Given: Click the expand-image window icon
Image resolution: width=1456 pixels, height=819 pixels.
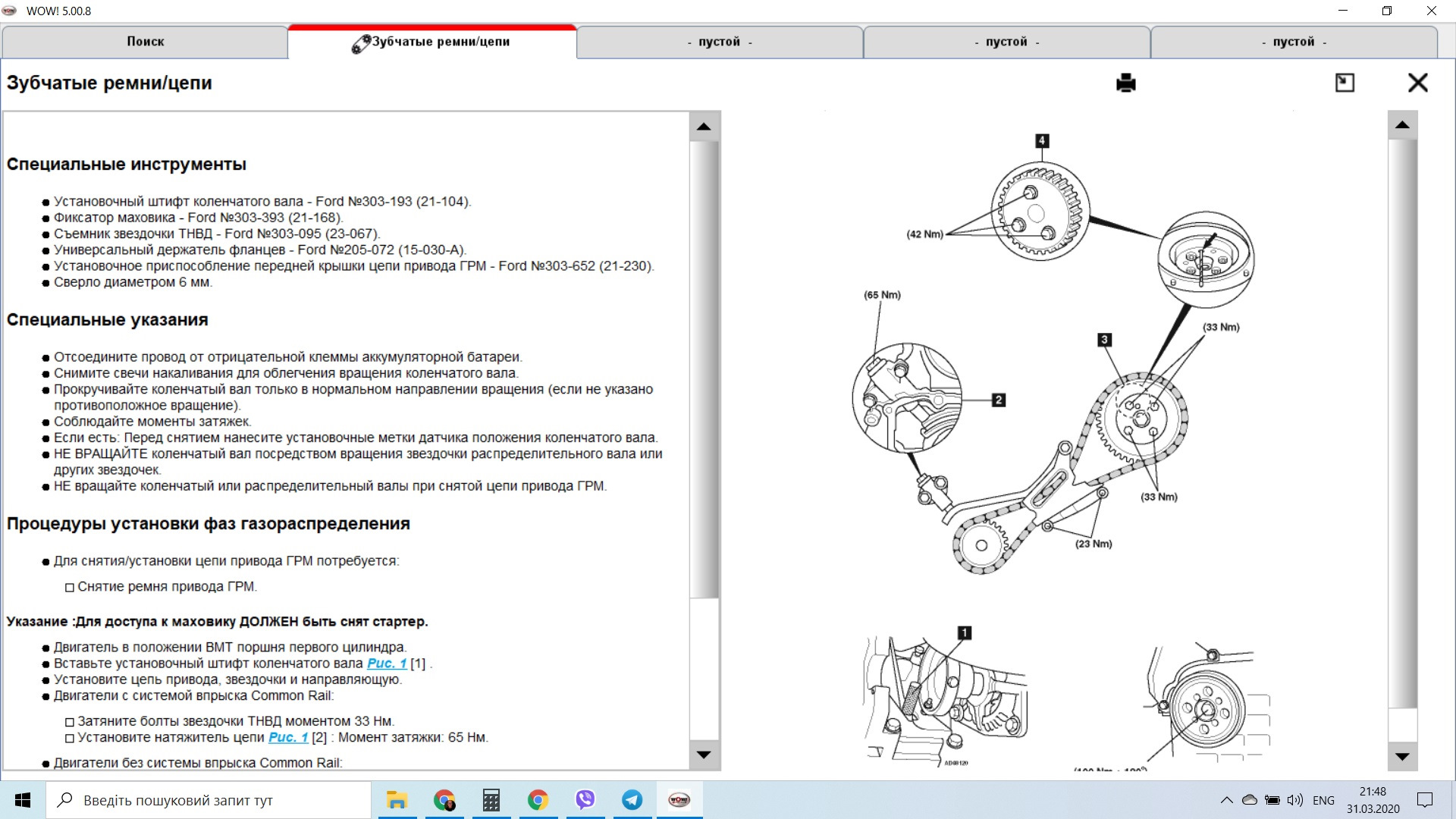Looking at the screenshot, I should 1345,83.
